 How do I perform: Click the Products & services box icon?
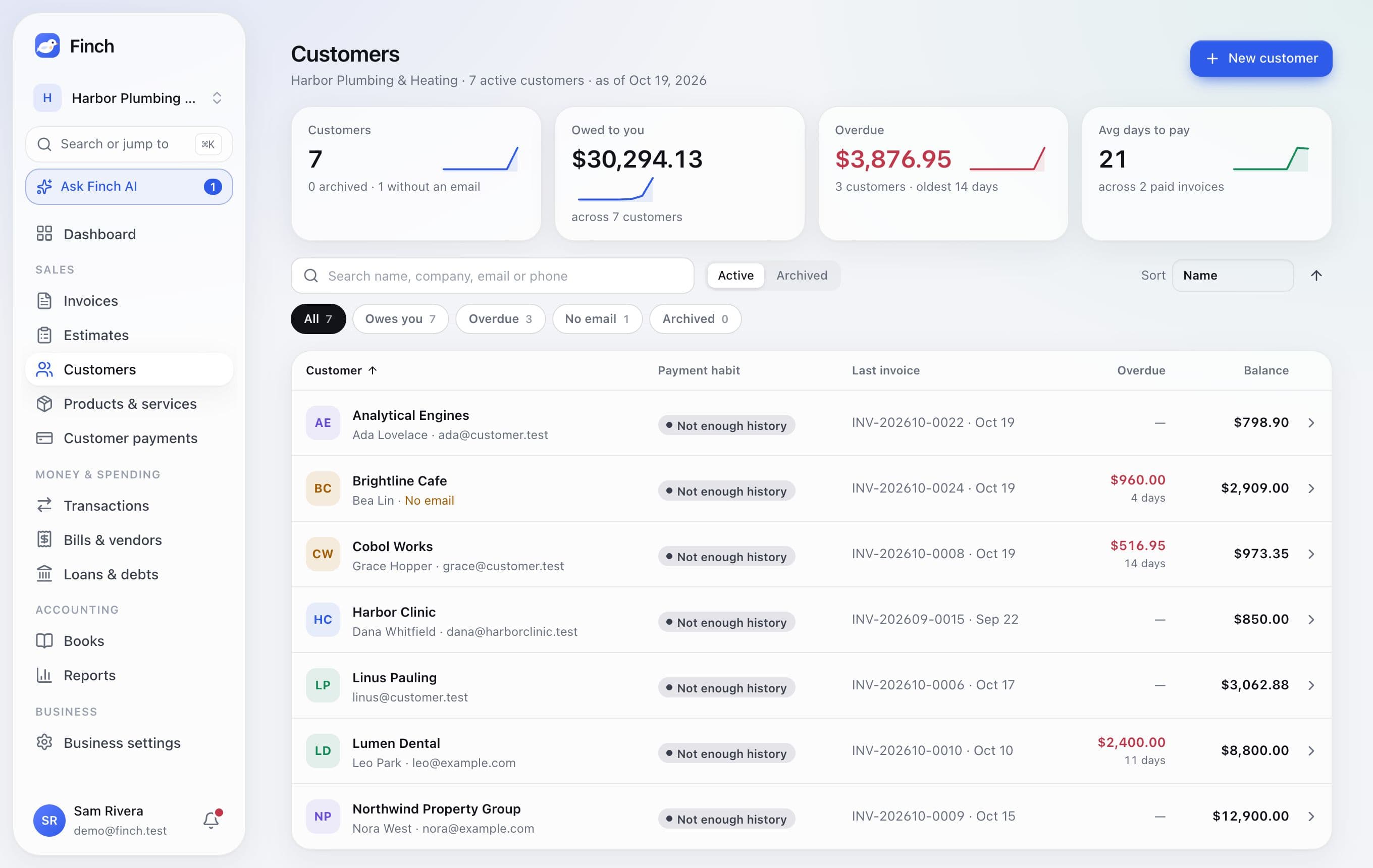44,404
